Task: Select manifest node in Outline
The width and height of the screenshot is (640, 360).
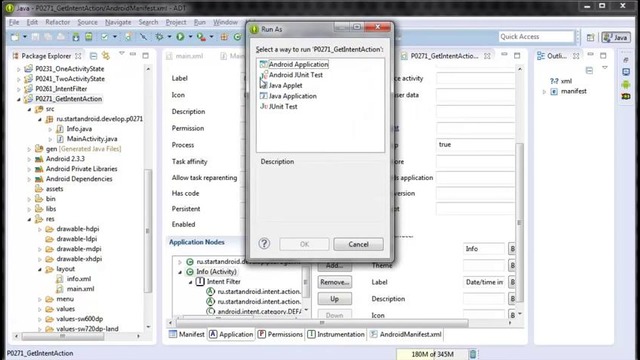Action: point(573,91)
